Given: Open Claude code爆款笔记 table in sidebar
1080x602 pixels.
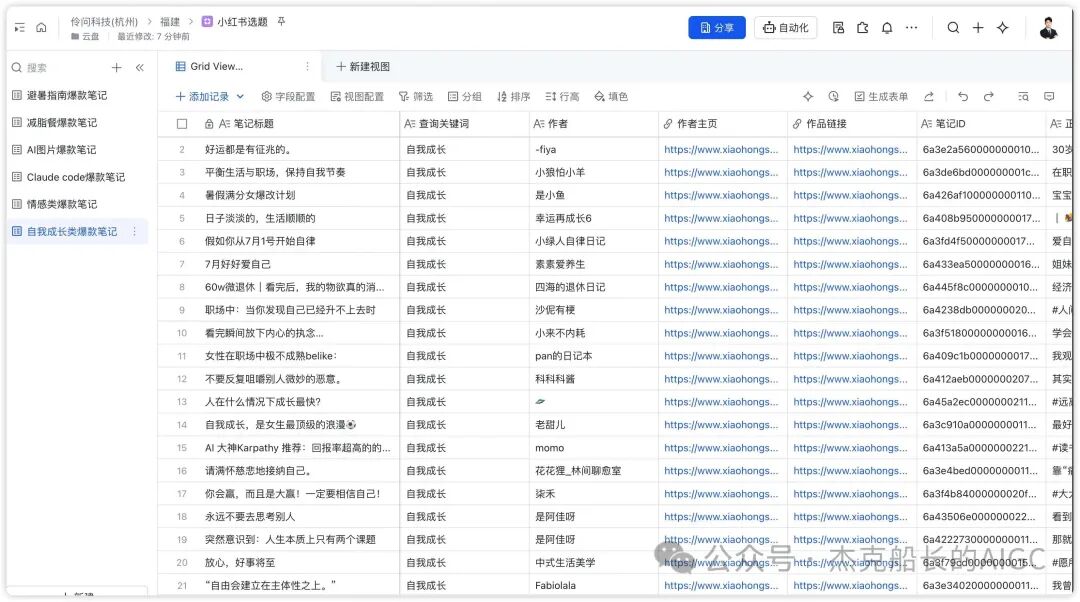Looking at the screenshot, I should tap(76, 177).
